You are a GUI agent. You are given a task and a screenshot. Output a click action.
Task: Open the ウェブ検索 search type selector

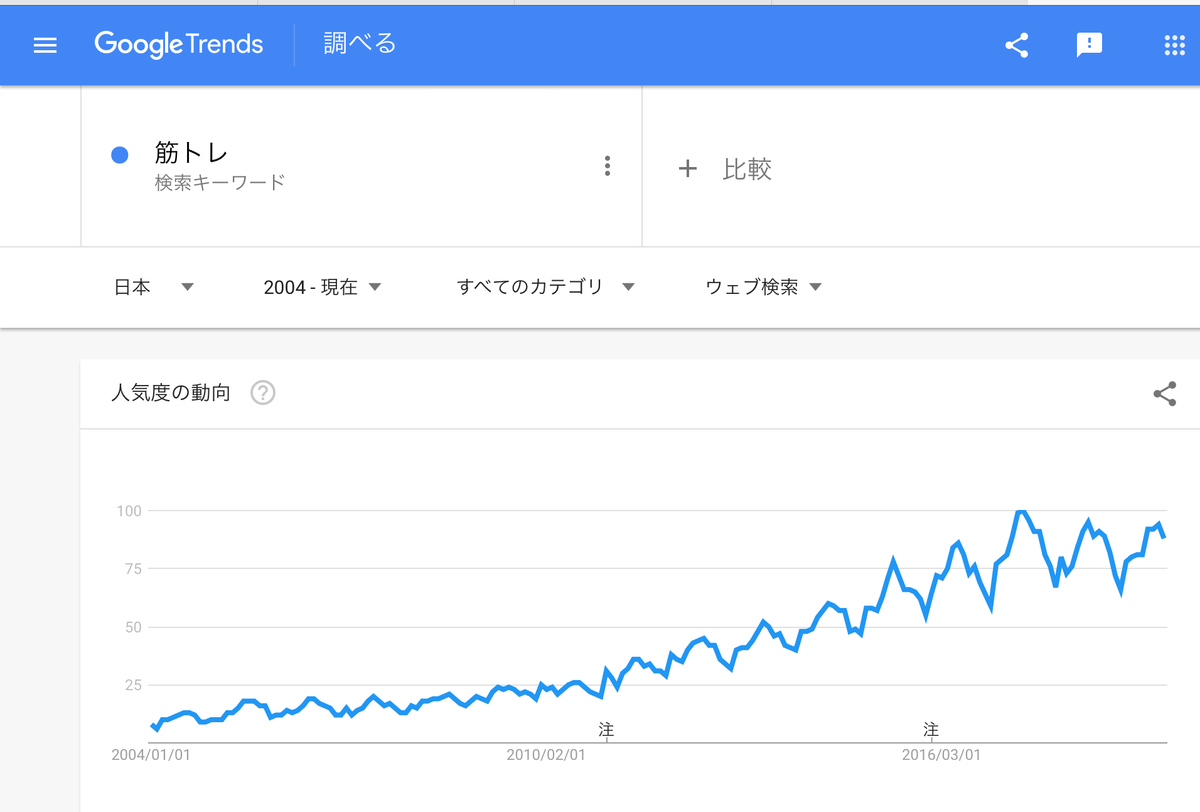761,286
